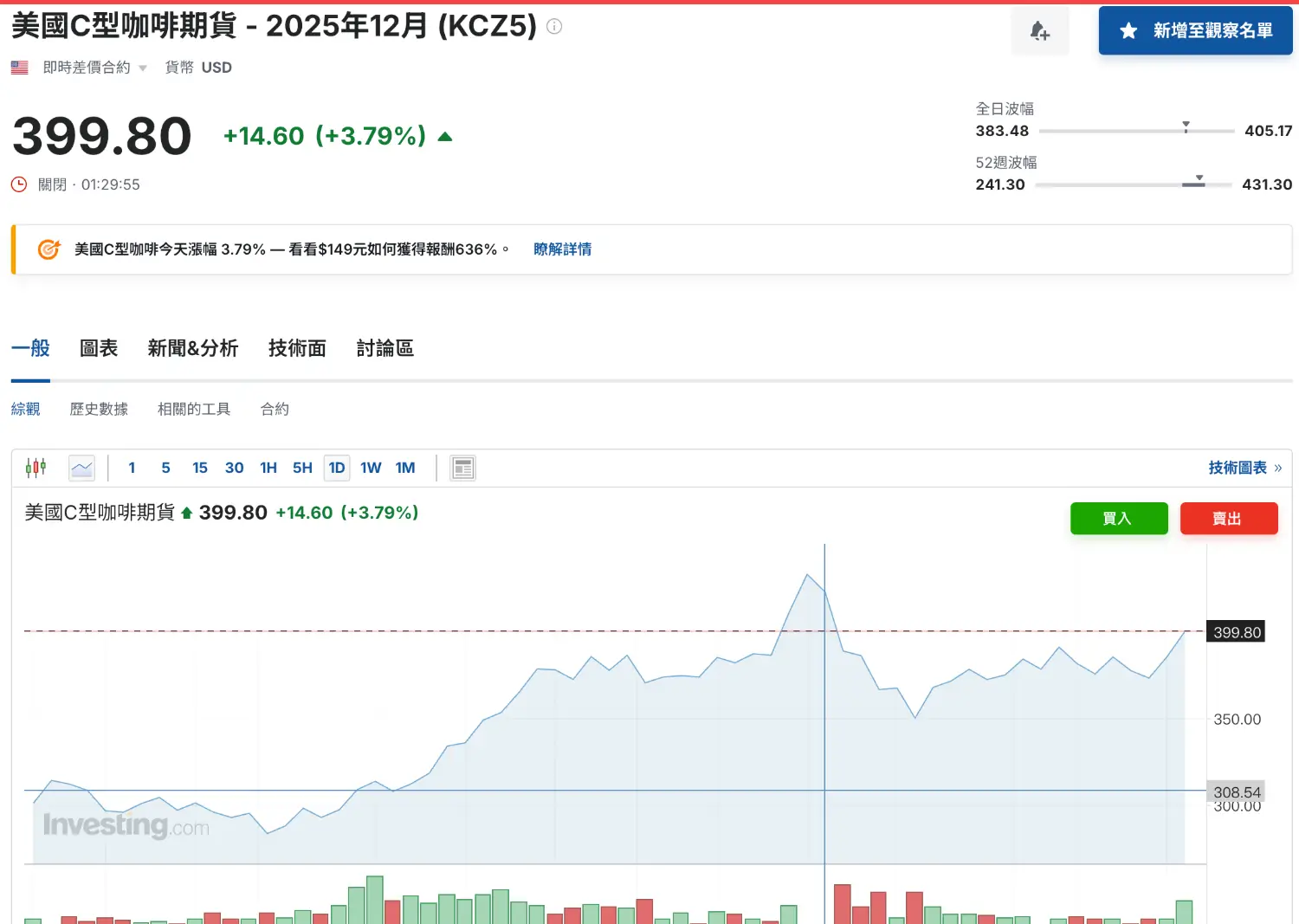The image size is (1299, 924).
Task: Switch to the 新聞&分析 tab
Action: (192, 348)
